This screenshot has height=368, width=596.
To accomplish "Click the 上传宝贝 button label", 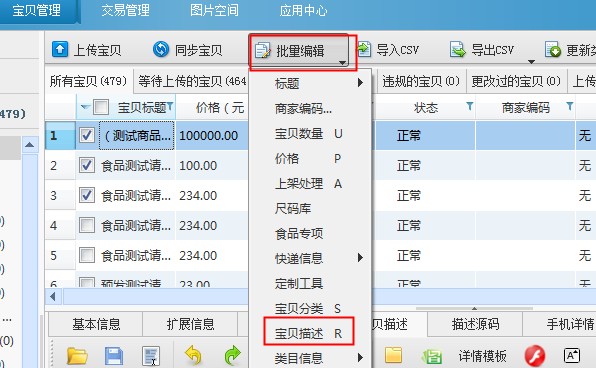I will click(97, 50).
